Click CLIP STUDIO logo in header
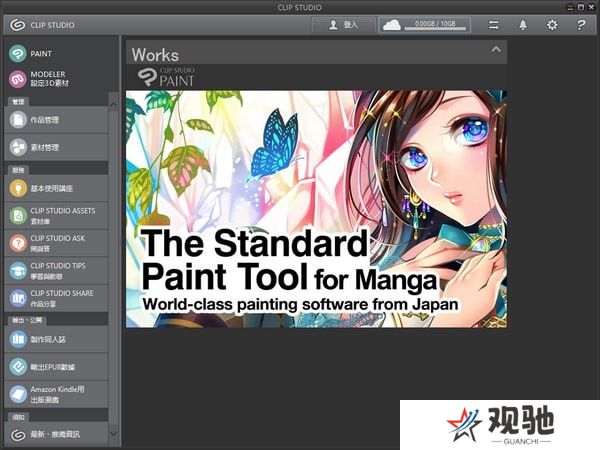 click(42, 25)
